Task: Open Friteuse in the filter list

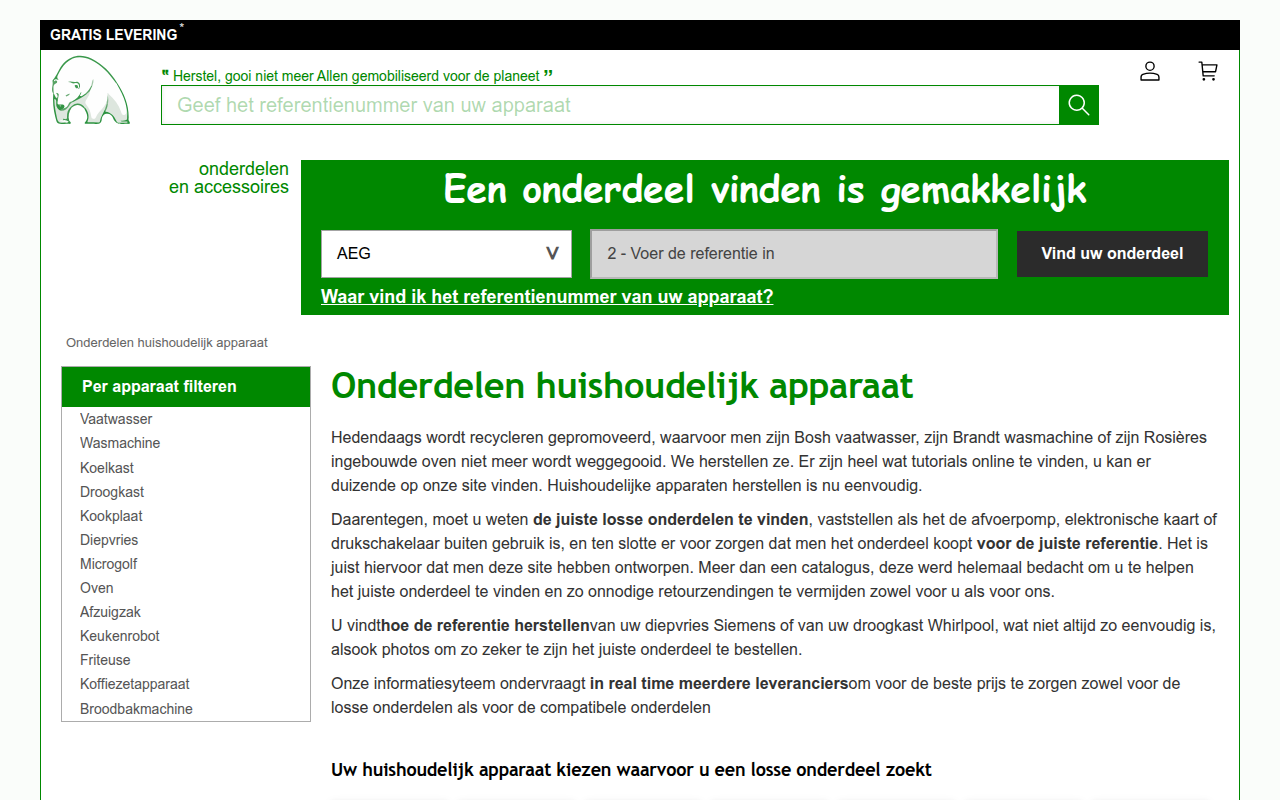Action: click(105, 660)
